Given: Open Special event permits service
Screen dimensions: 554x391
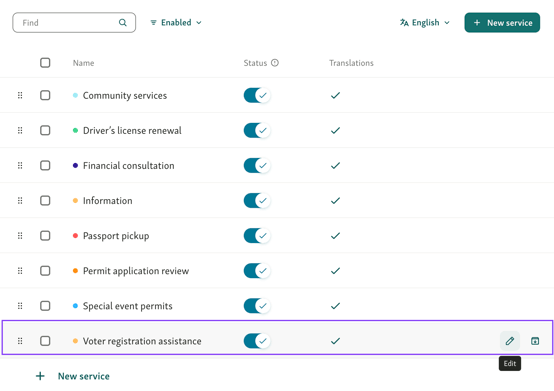Looking at the screenshot, I should 128,306.
